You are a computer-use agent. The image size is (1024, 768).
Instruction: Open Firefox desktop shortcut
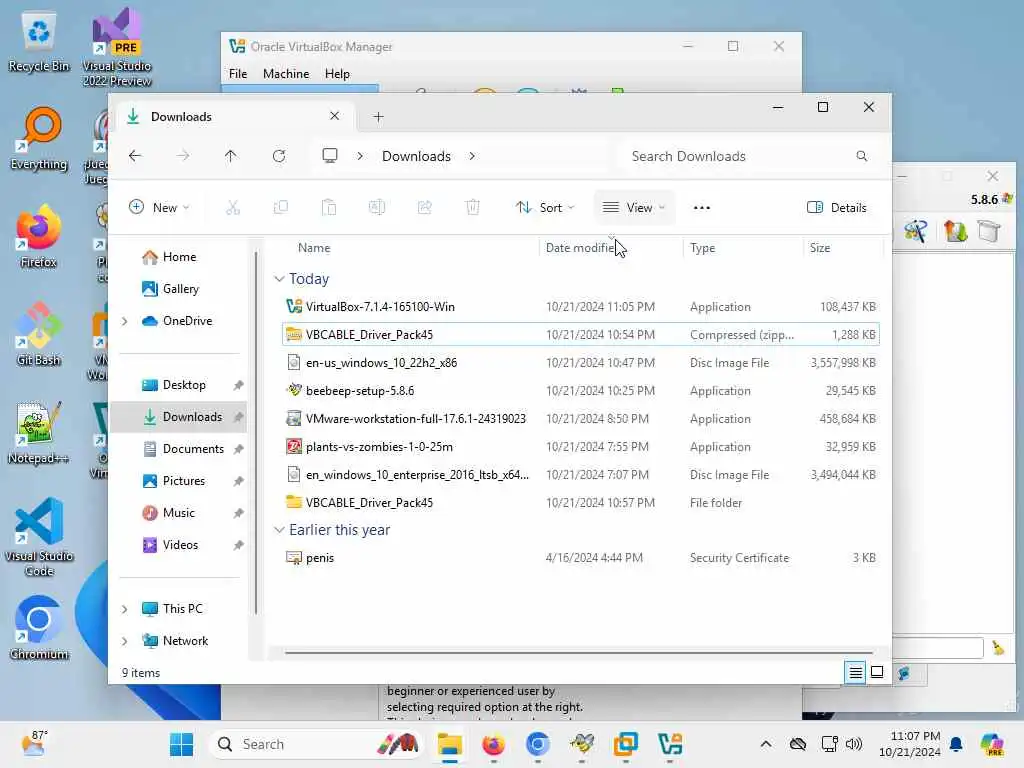pos(39,237)
